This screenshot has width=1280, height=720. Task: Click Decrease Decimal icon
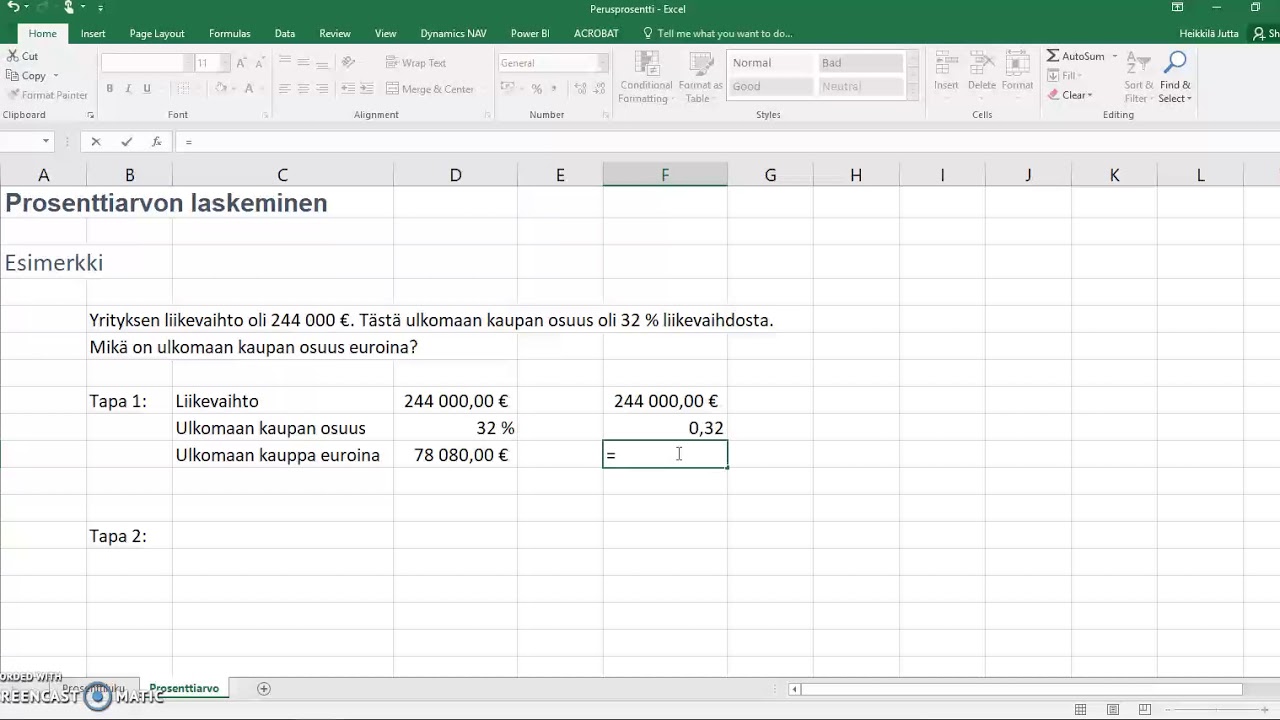pyautogui.click(x=597, y=89)
